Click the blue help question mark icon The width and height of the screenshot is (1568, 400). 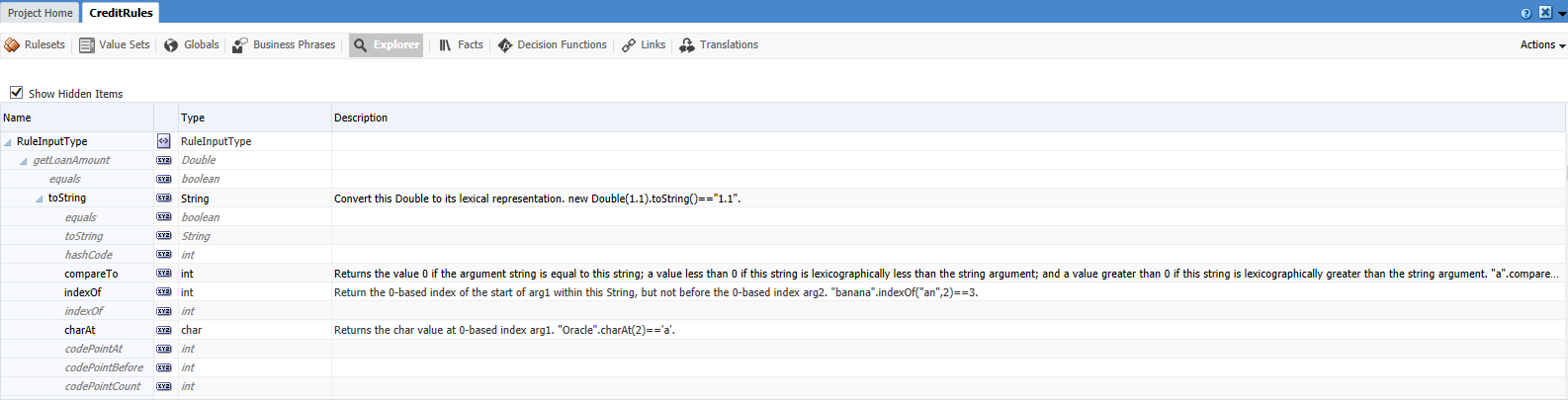(1525, 13)
